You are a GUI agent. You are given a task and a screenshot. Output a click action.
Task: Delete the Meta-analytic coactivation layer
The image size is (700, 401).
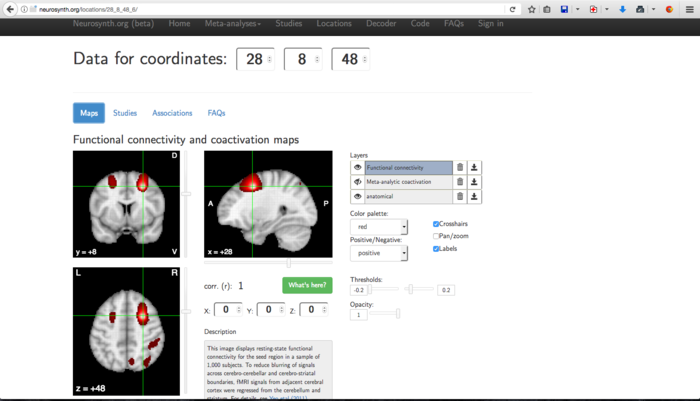pos(460,182)
